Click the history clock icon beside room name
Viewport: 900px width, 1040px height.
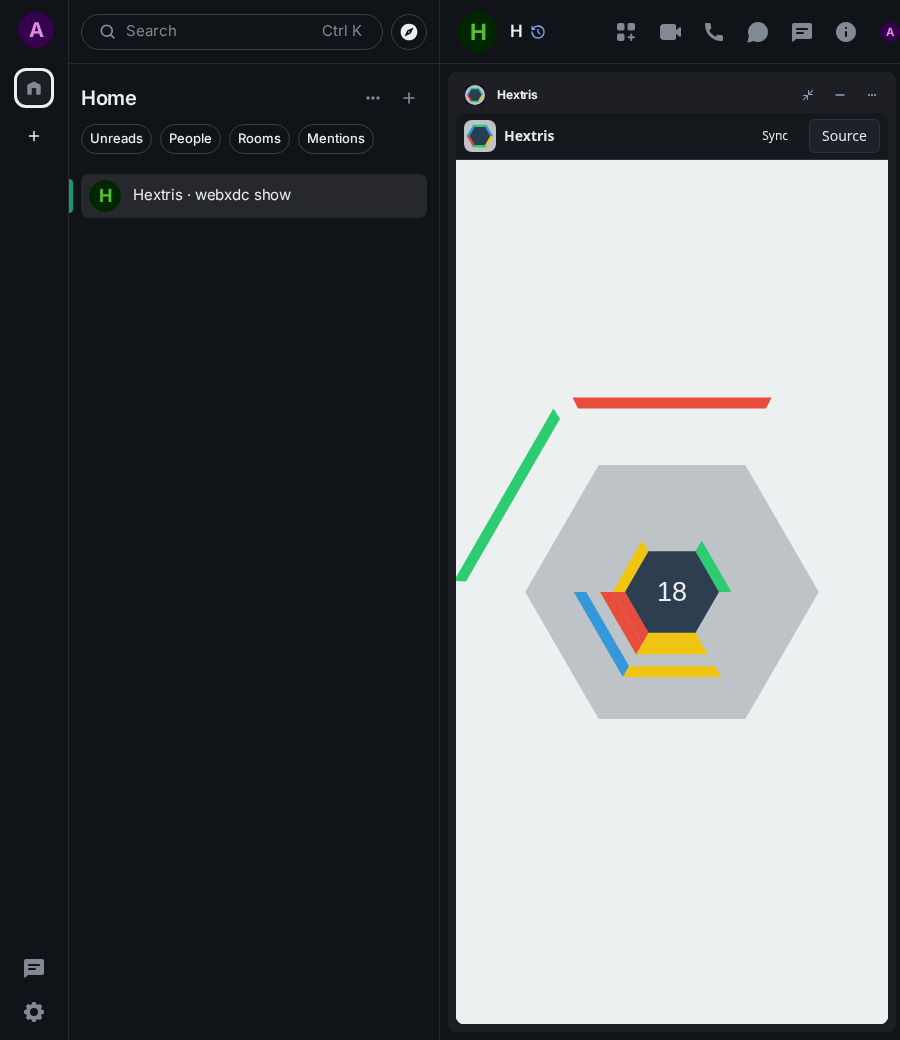pyautogui.click(x=538, y=32)
